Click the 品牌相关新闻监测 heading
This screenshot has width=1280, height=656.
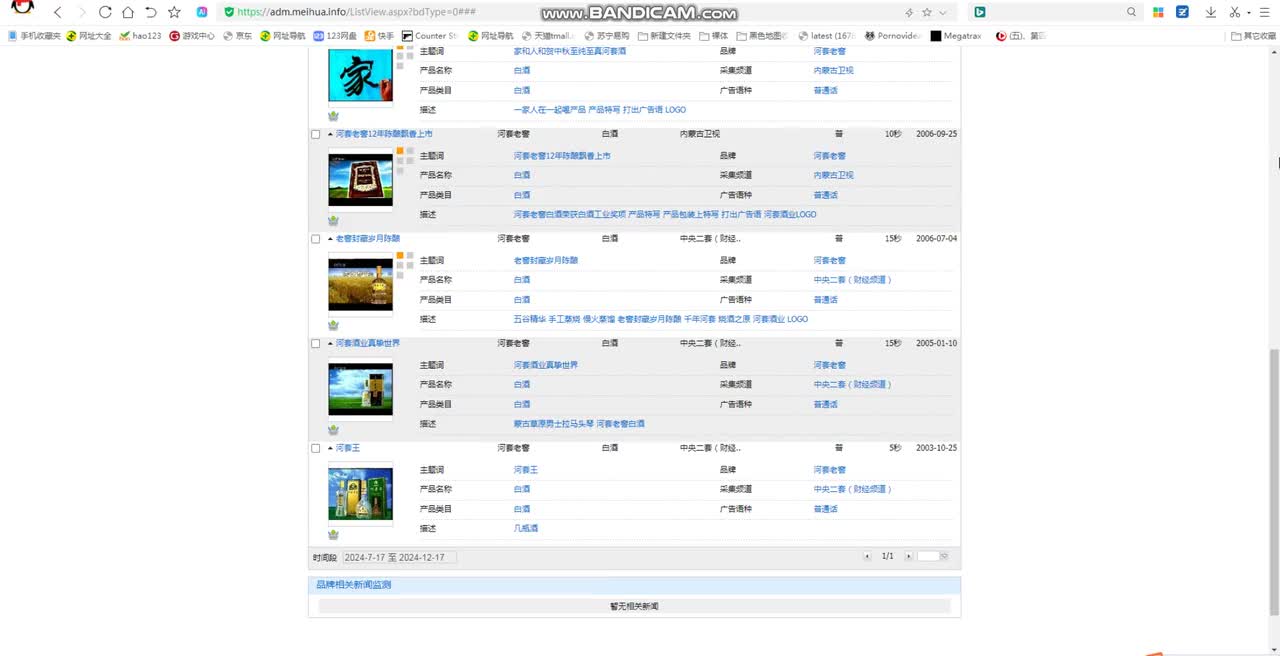pyautogui.click(x=353, y=585)
